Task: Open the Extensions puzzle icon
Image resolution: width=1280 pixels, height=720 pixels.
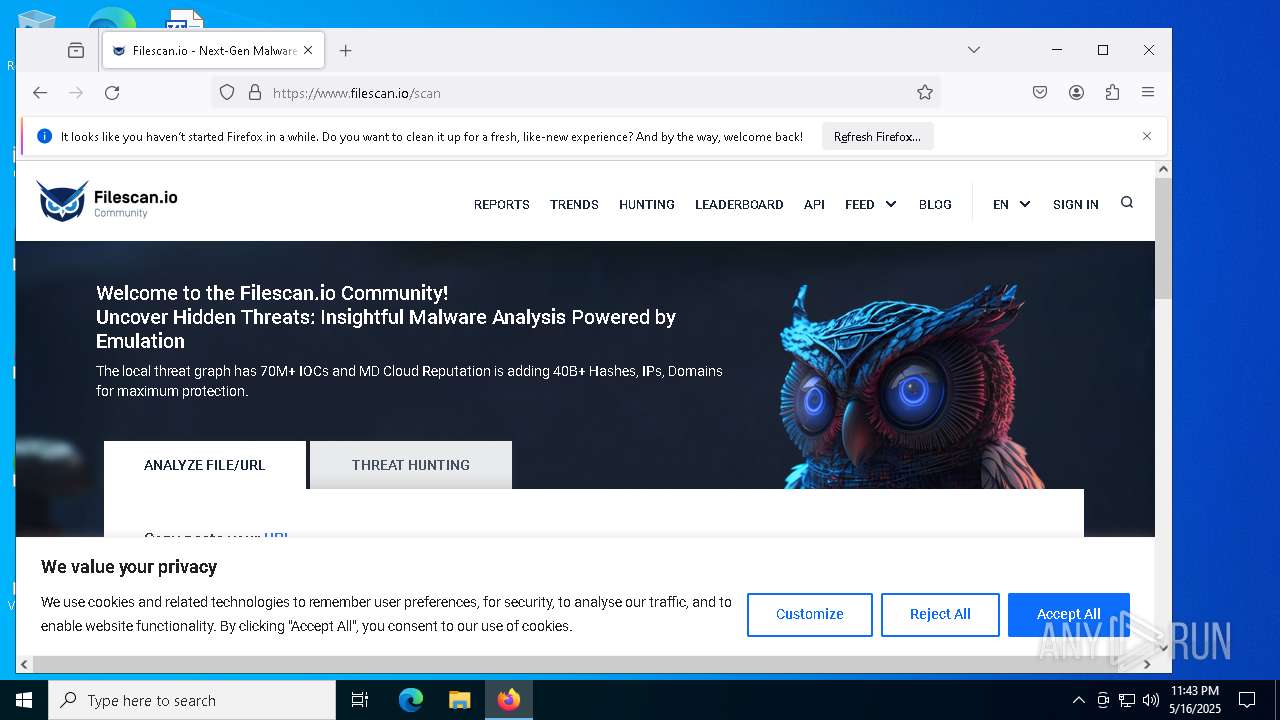Action: 1112,93
